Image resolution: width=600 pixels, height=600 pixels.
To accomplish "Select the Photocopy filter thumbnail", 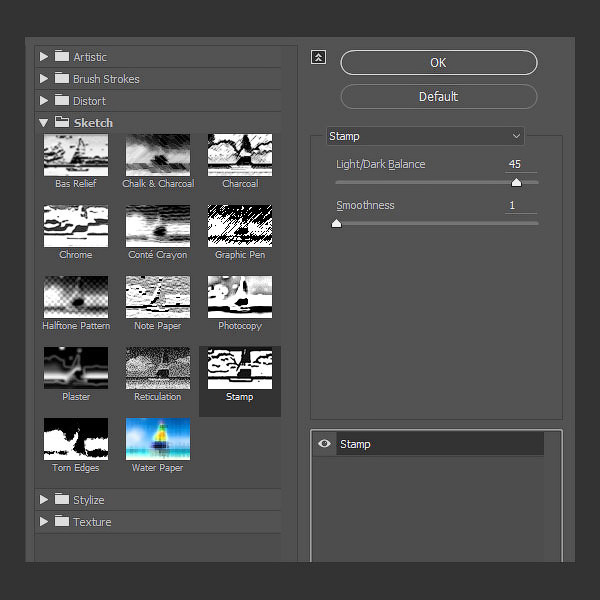I will 240,297.
